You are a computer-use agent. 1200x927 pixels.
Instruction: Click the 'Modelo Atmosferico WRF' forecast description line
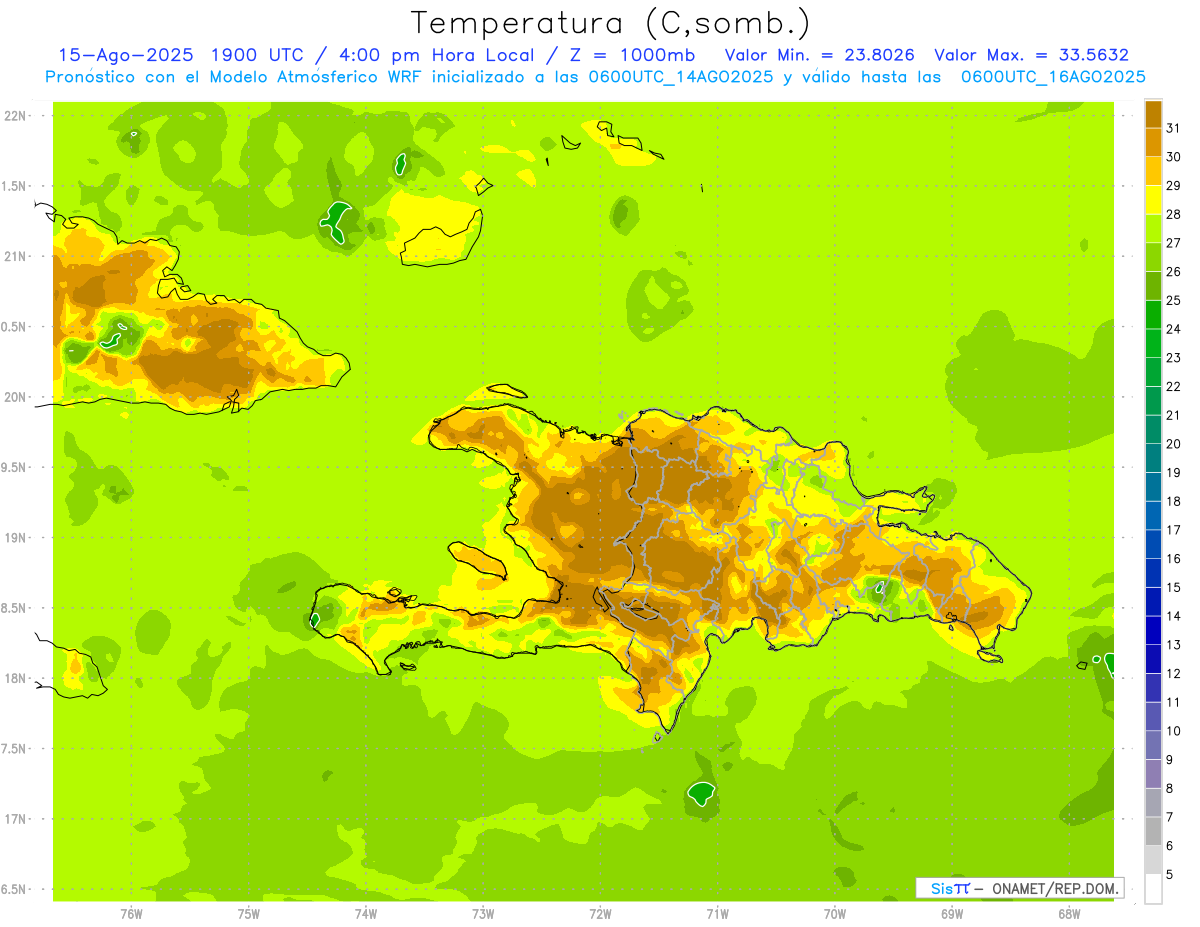[595, 77]
